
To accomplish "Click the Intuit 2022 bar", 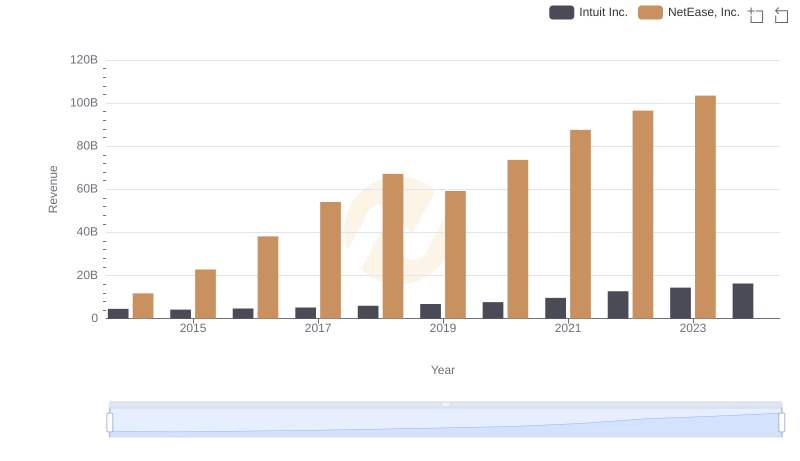I will coord(618,305).
